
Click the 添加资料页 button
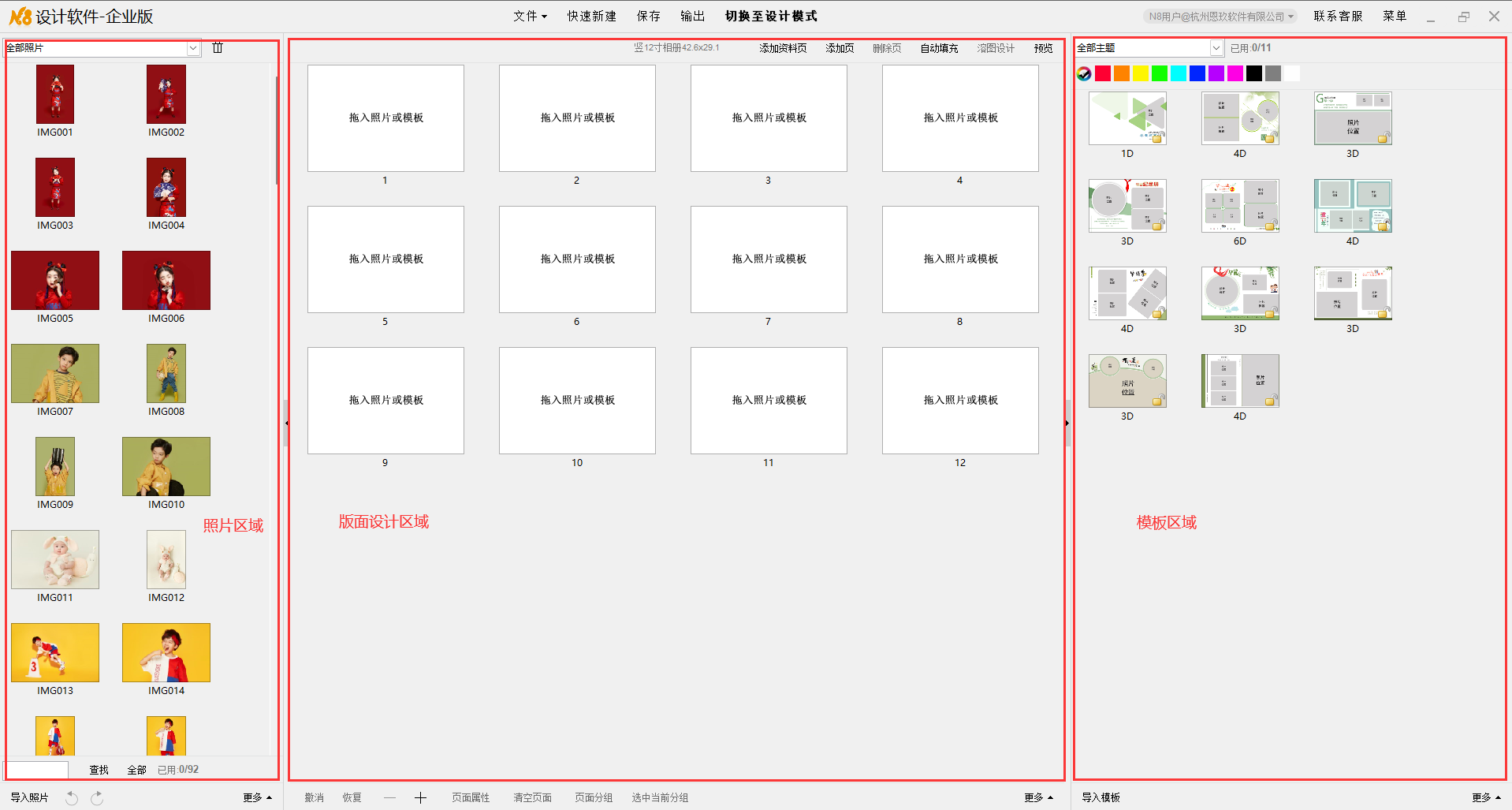point(783,48)
